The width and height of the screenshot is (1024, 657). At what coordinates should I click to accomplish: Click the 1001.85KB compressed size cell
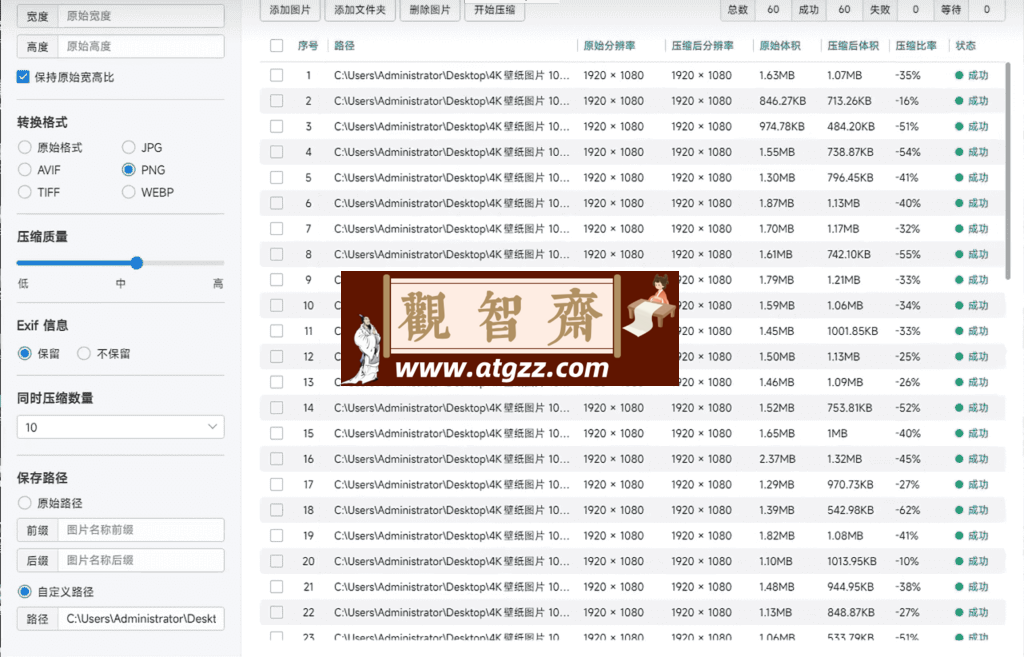tap(852, 331)
